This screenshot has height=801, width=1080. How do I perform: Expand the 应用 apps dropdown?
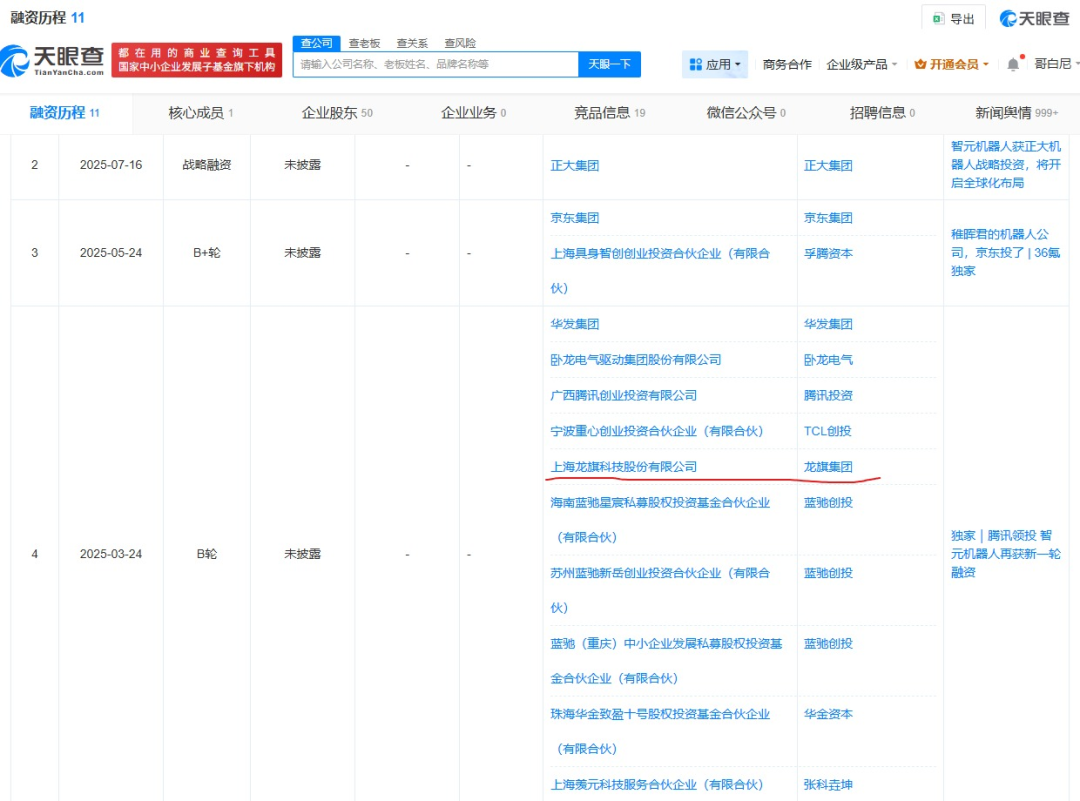click(714, 64)
